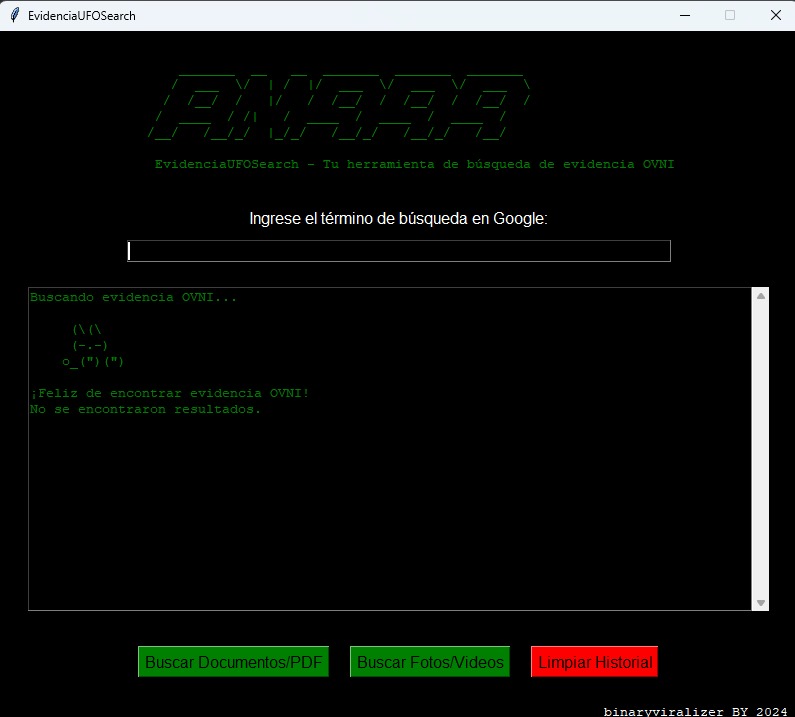Click the 'Ingrese el término de búsqueda' label
This screenshot has width=795, height=717.
(398, 219)
